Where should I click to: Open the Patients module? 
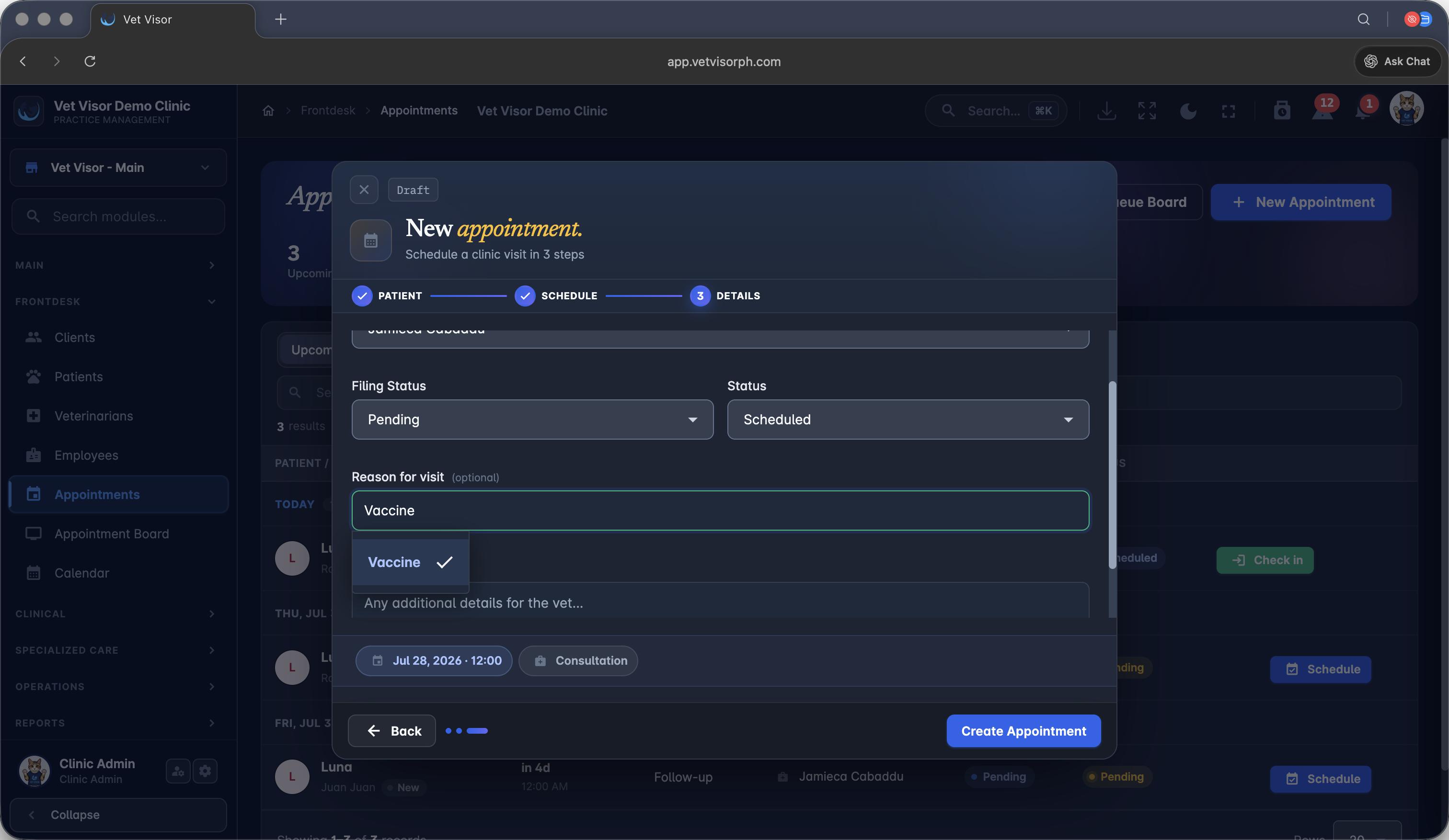pos(118,377)
